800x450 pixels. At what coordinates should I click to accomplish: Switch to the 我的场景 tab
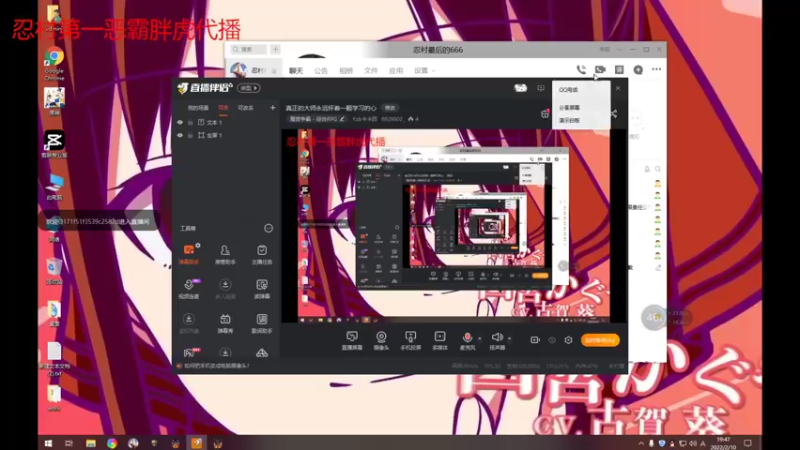pos(198,108)
